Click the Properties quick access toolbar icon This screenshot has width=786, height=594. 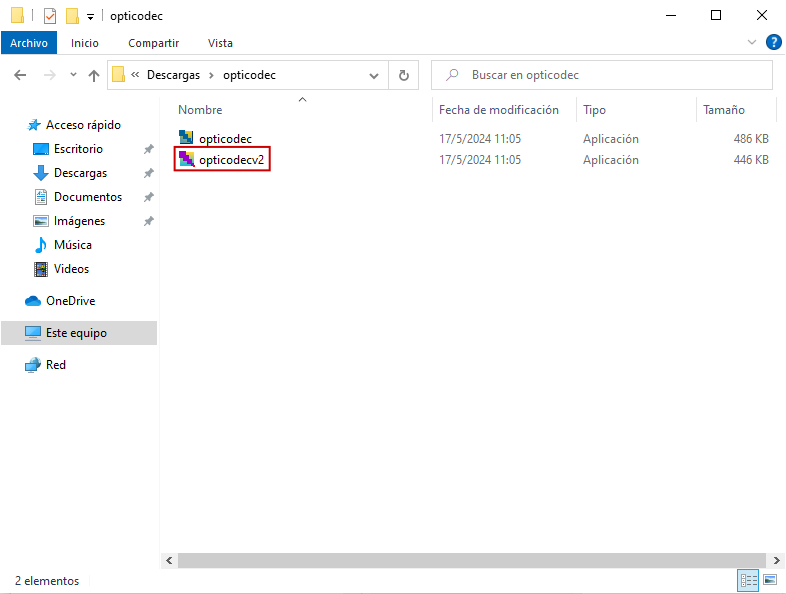pos(50,15)
